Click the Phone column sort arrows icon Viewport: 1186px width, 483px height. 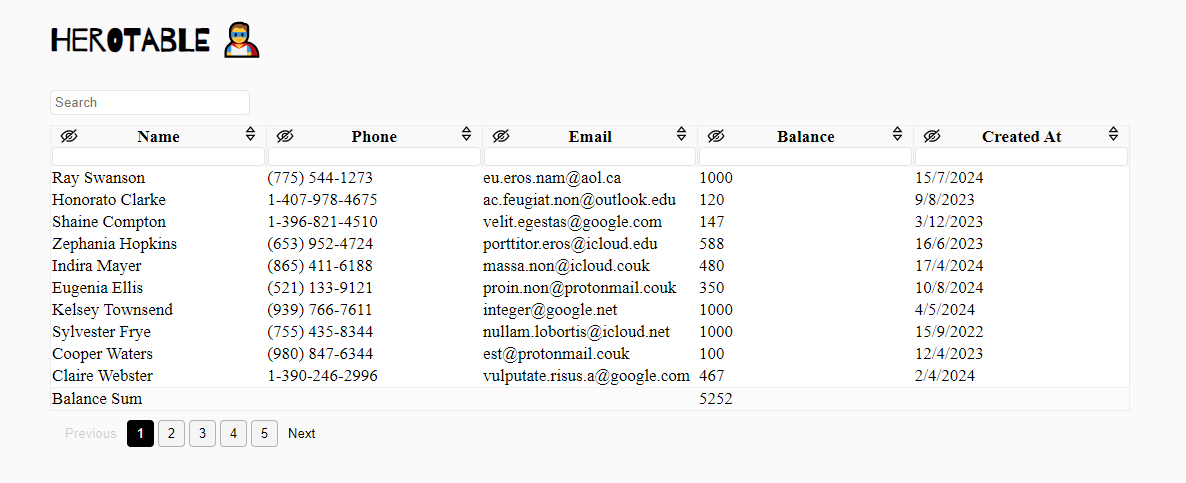(466, 134)
